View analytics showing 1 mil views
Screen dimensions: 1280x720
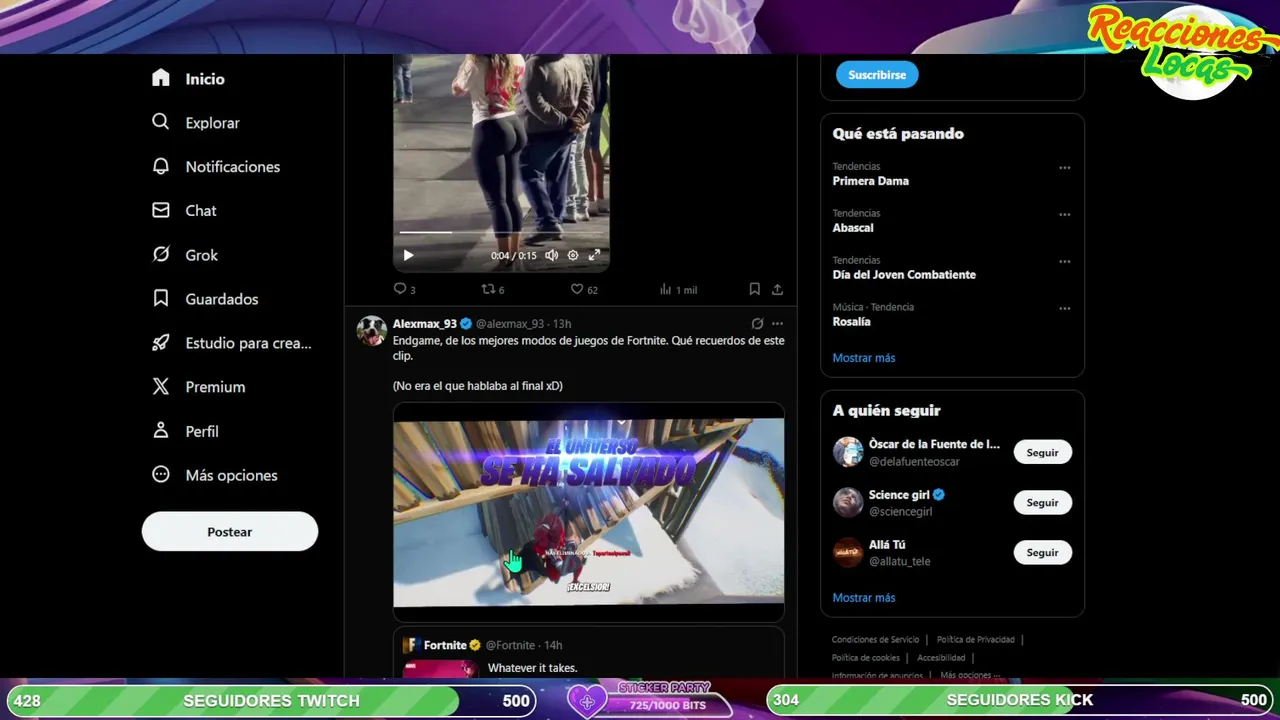tap(678, 289)
